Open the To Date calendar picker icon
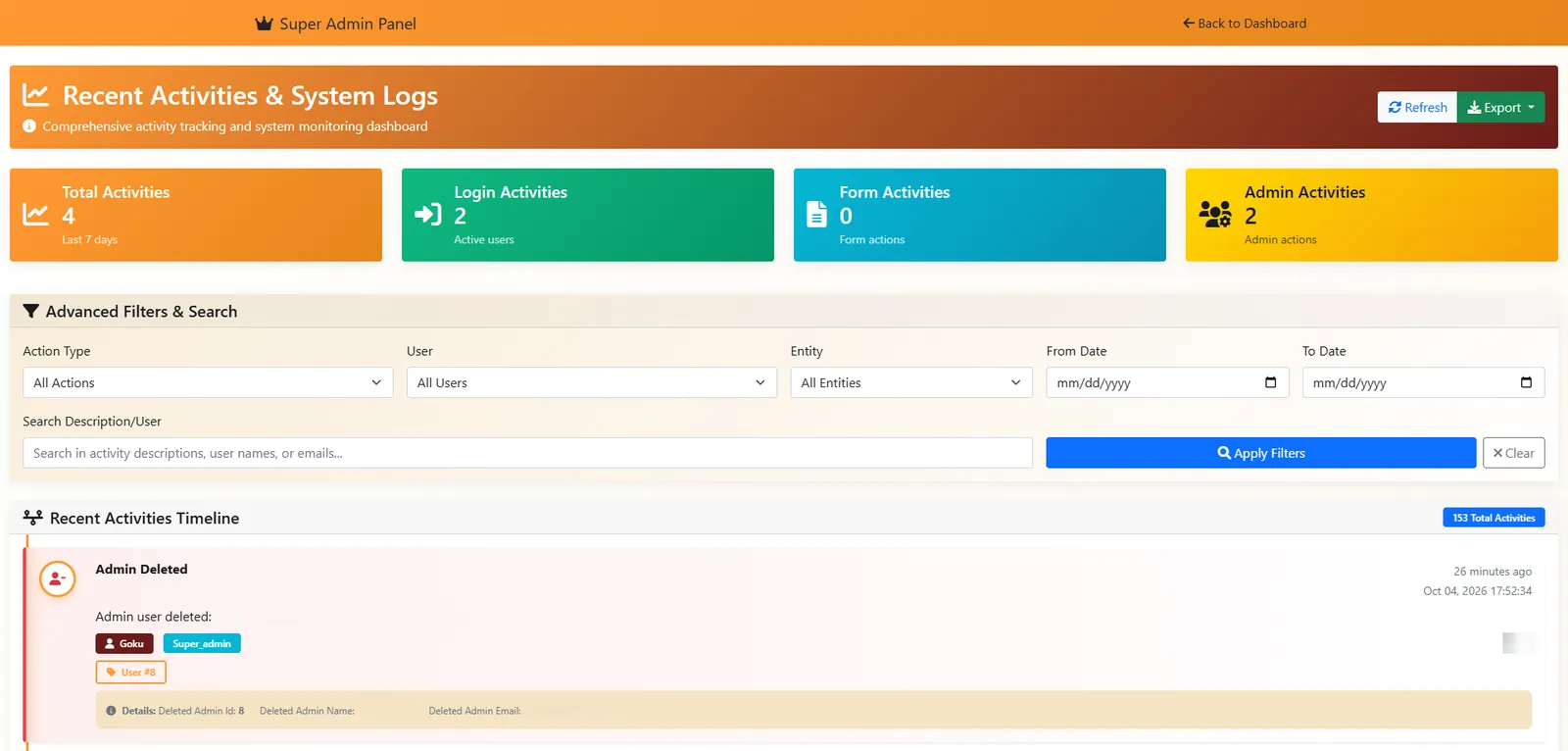This screenshot has width=1568, height=751. point(1526,382)
